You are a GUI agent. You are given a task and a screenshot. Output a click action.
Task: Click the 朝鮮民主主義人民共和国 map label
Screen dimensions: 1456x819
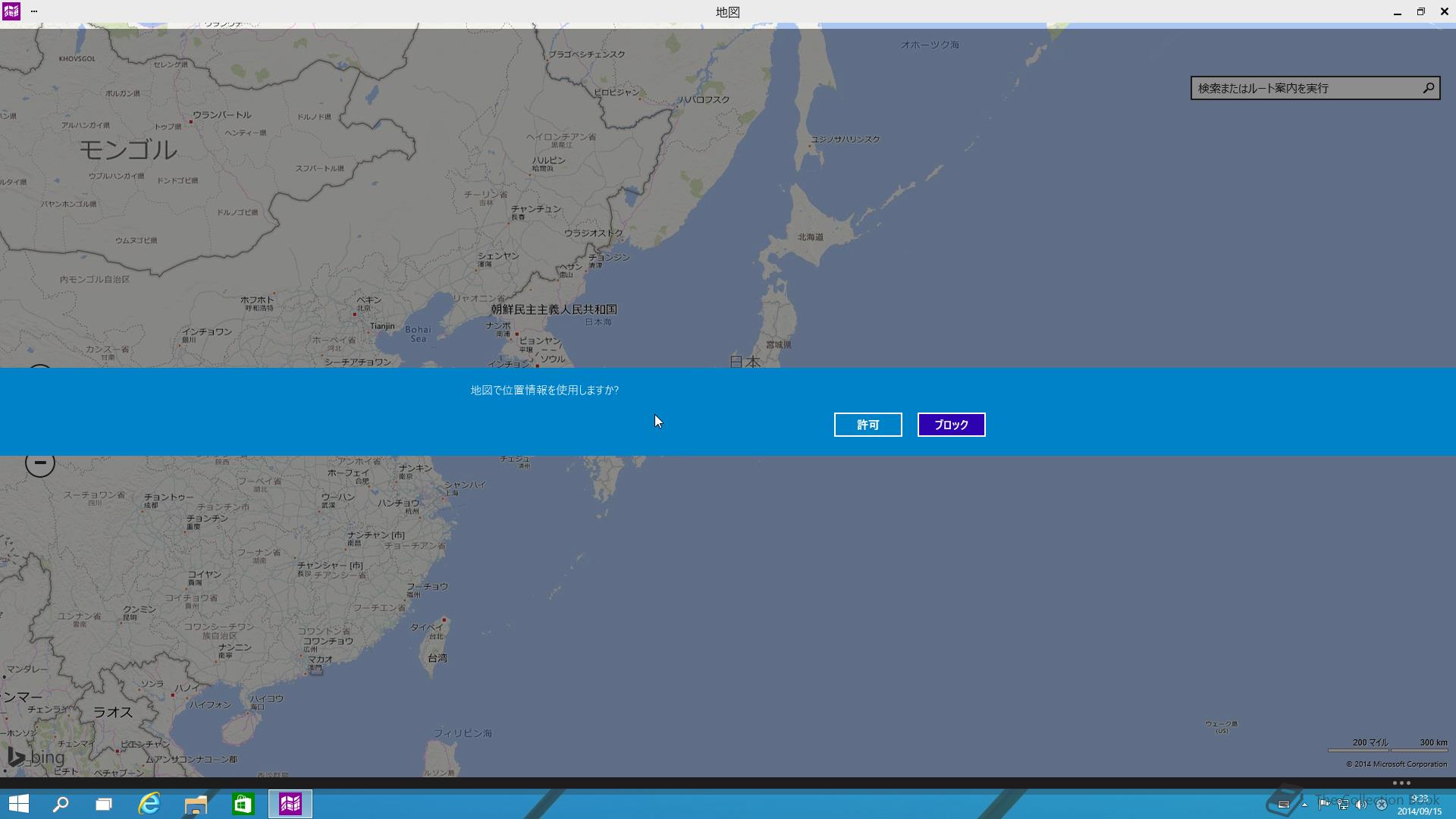tap(554, 309)
